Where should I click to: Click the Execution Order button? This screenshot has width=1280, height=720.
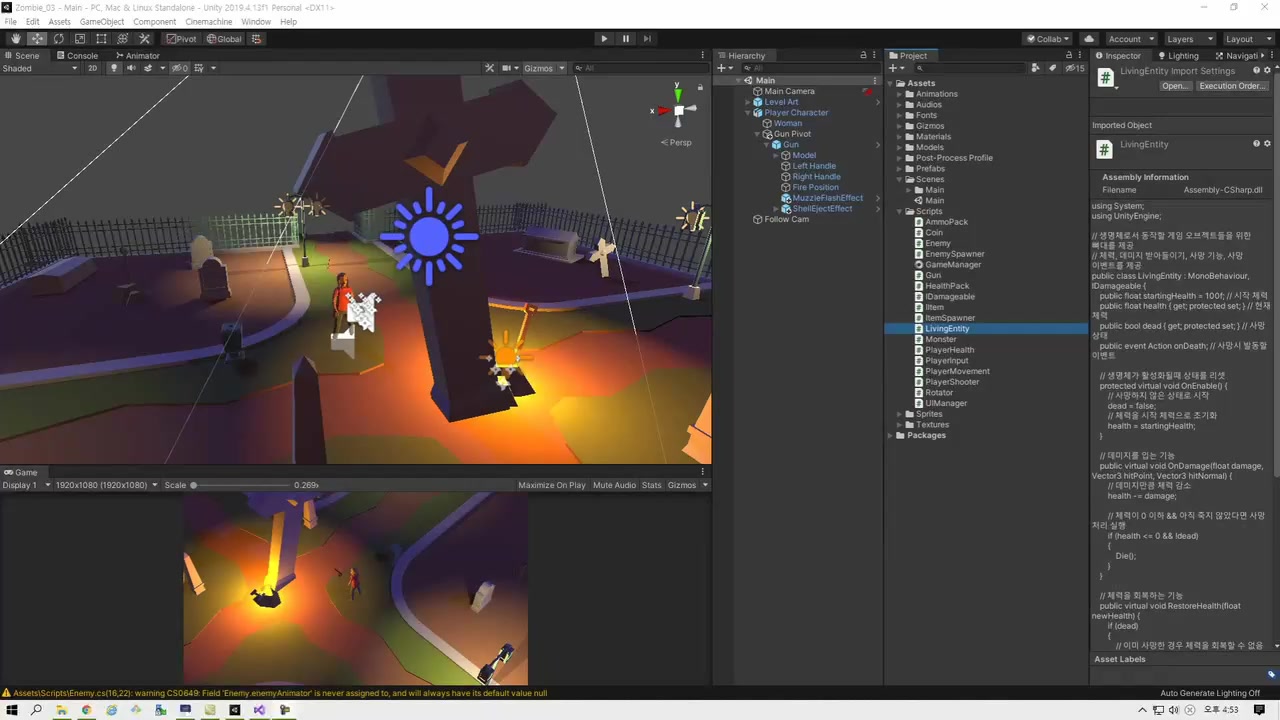1232,86
